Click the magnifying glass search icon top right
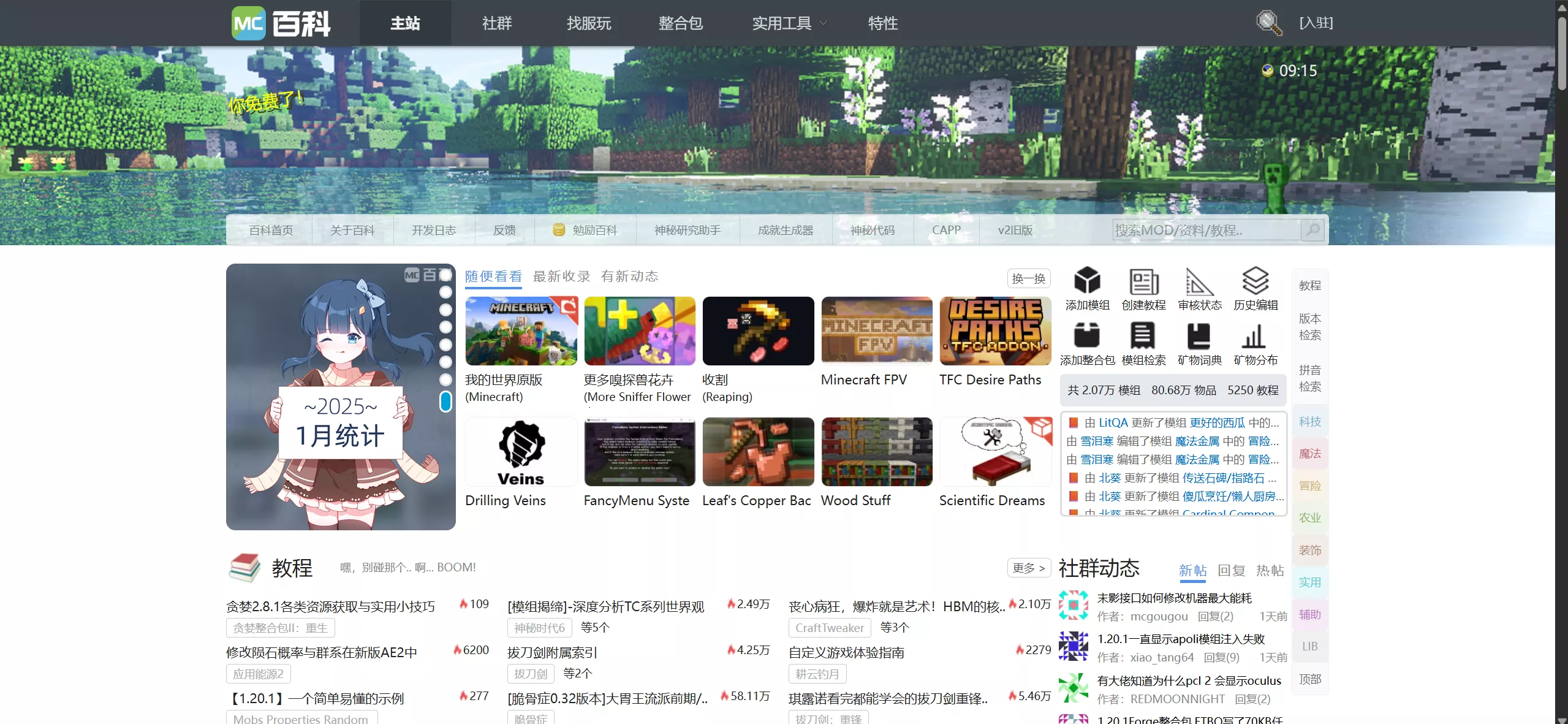 1269,22
